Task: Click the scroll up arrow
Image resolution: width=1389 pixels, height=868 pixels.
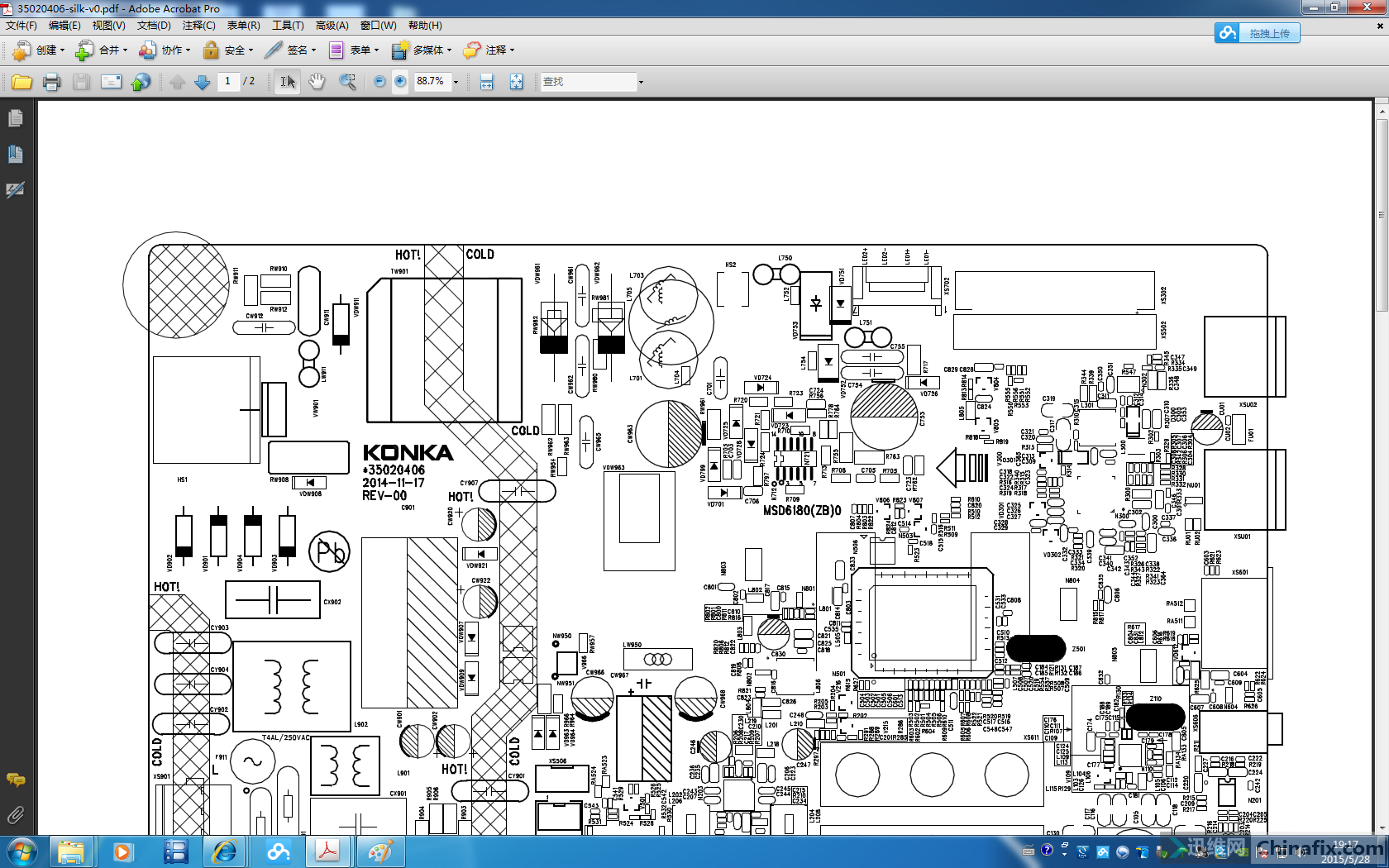Action: (1382, 110)
